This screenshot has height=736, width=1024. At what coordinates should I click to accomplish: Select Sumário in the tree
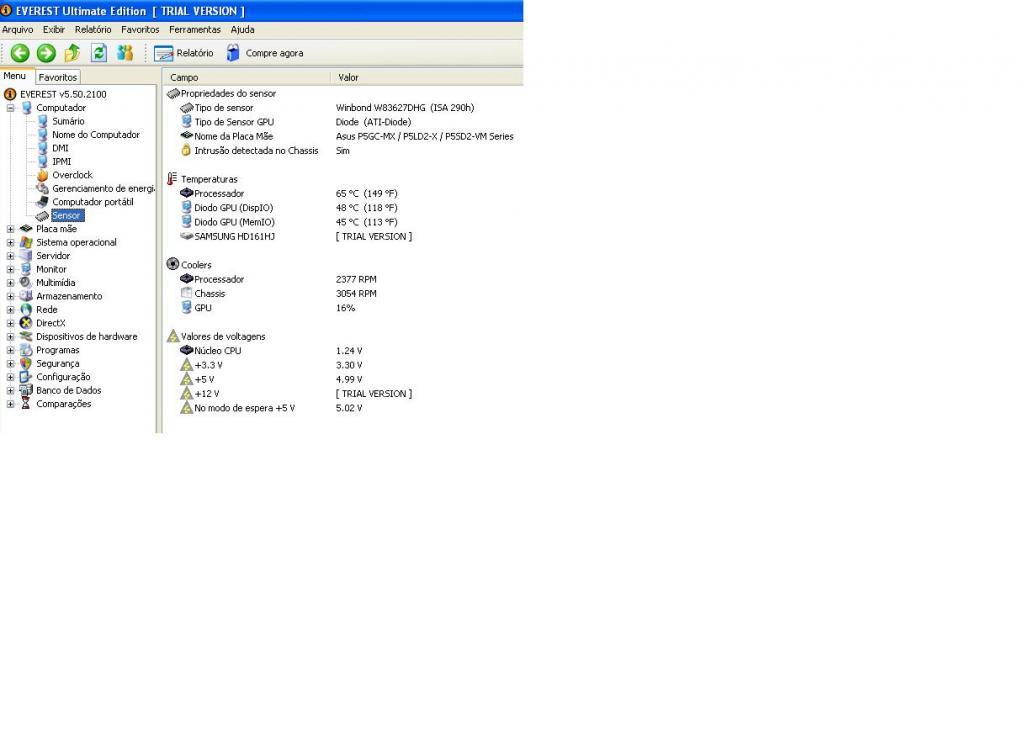click(68, 121)
